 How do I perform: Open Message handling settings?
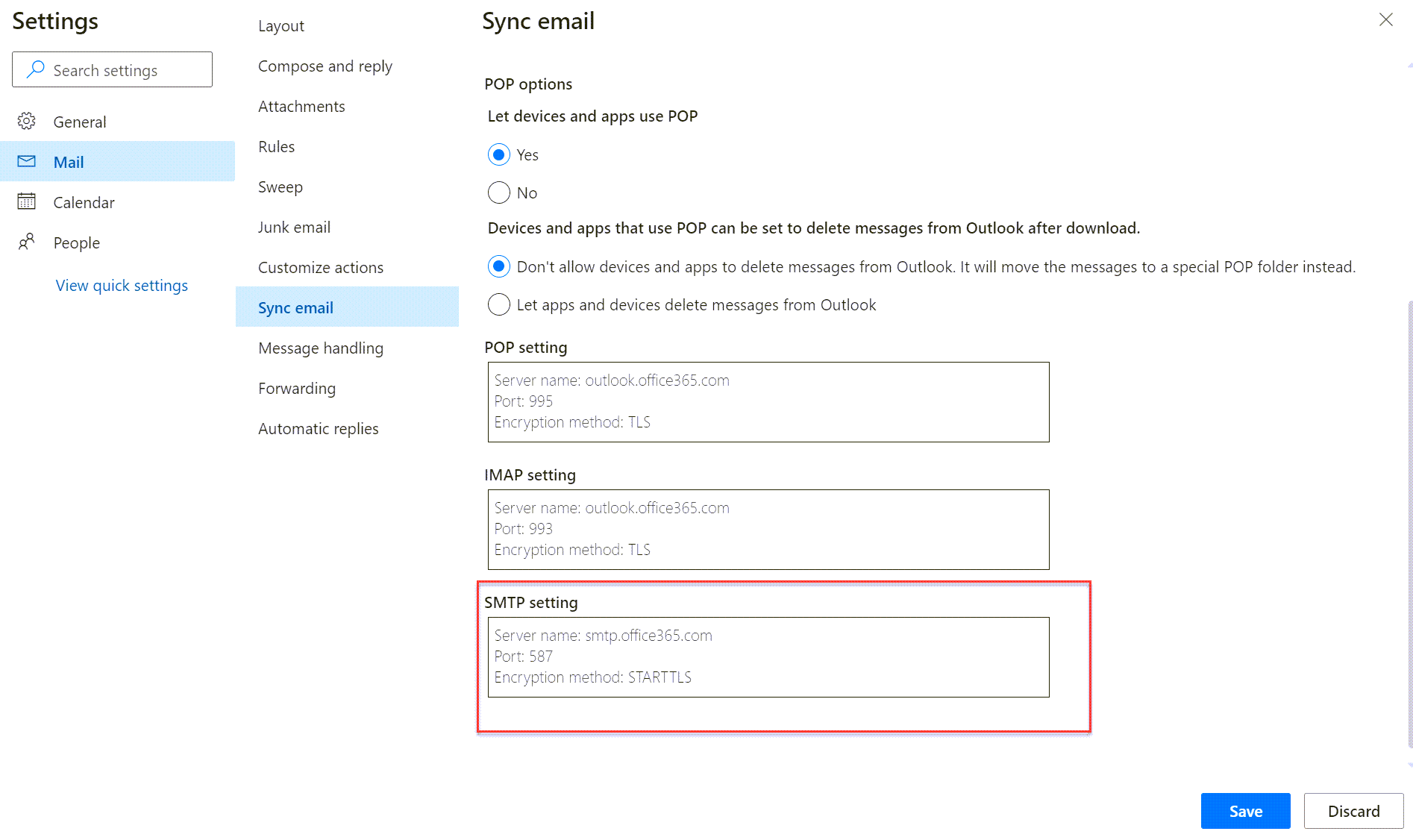coord(320,348)
